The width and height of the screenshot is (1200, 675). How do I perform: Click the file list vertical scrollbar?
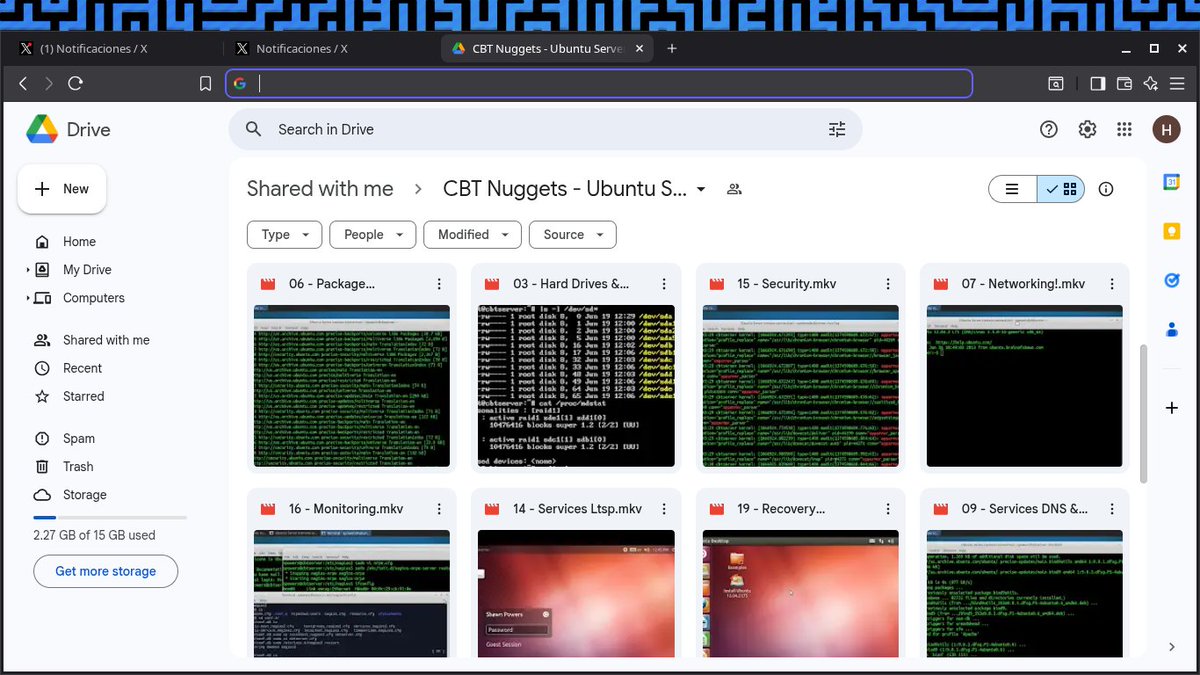tap(1144, 414)
